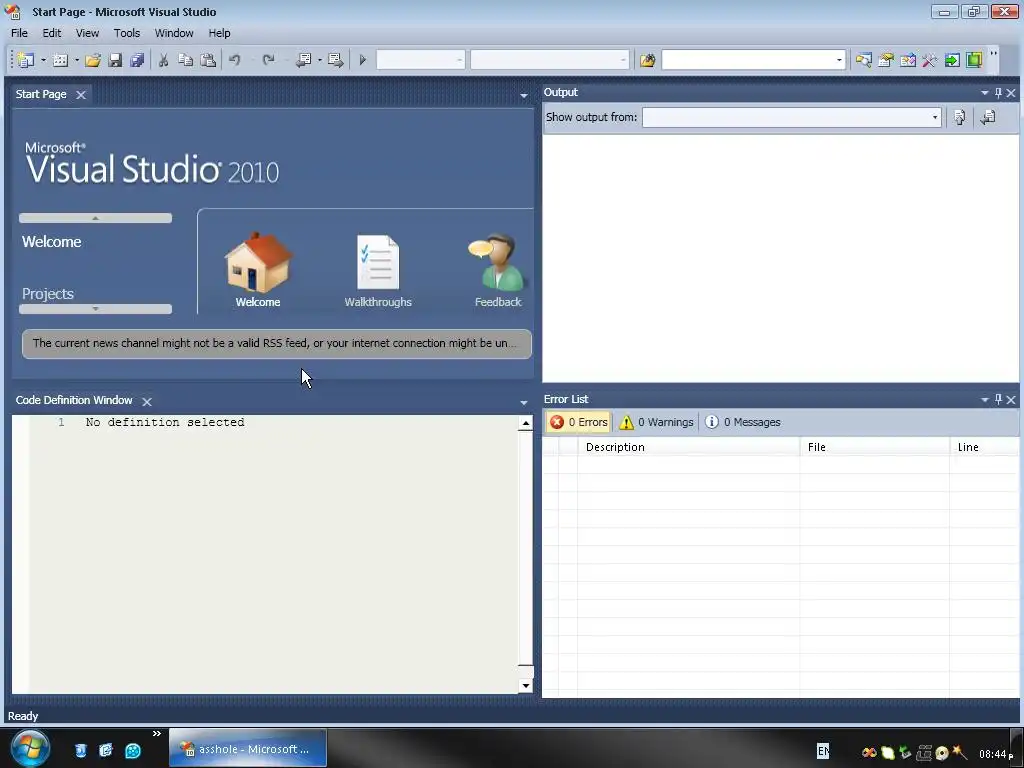The width and height of the screenshot is (1024, 768).
Task: Toggle auto-hide pin on Error List panel
Action: coord(998,399)
